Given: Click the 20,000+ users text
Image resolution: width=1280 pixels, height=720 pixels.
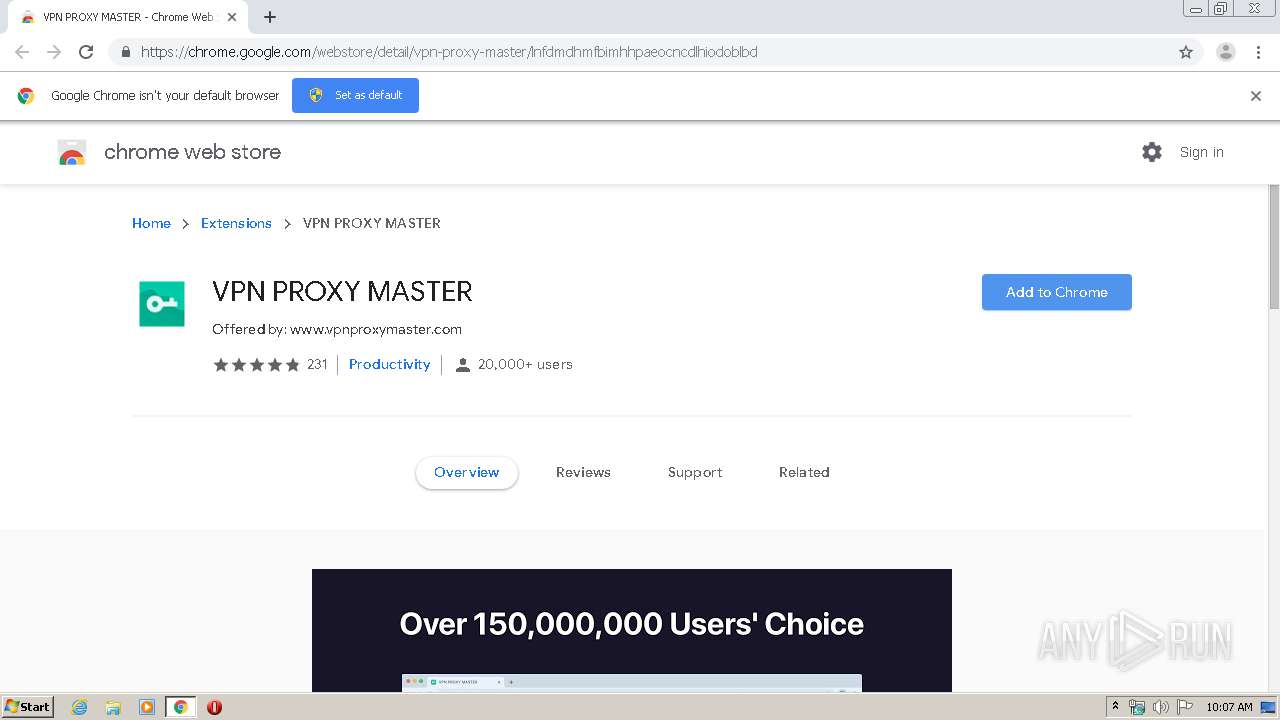Looking at the screenshot, I should tap(525, 364).
